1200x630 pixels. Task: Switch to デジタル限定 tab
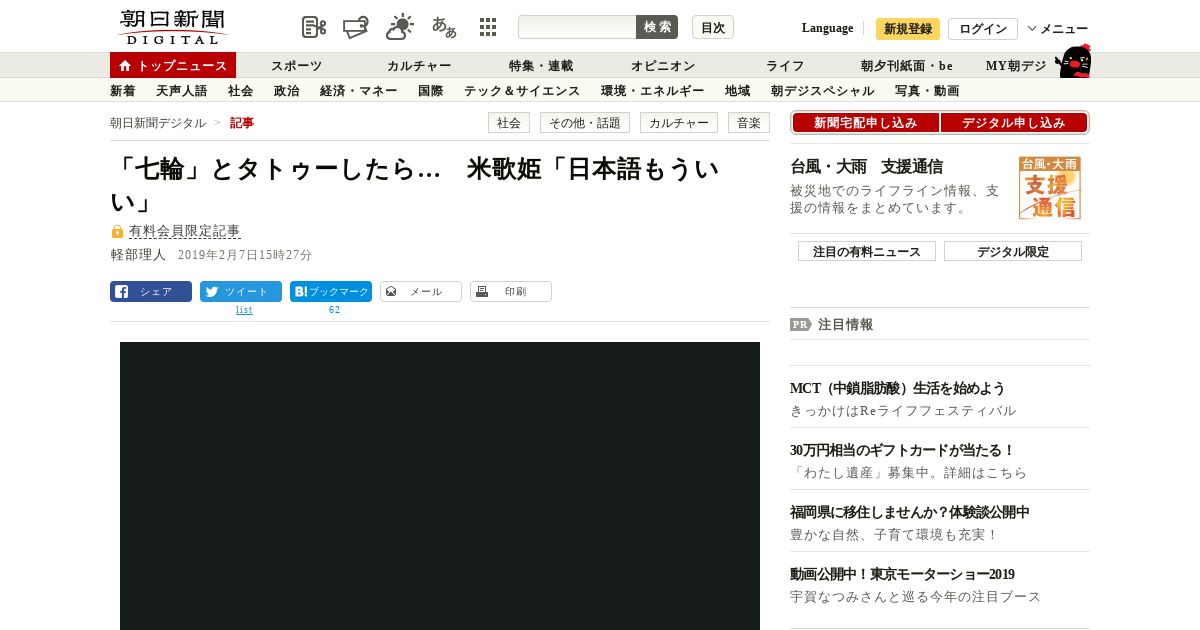(1013, 251)
